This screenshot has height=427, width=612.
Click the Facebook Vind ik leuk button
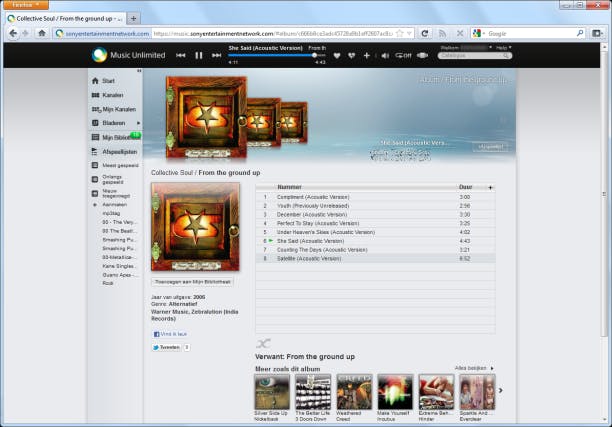170,334
